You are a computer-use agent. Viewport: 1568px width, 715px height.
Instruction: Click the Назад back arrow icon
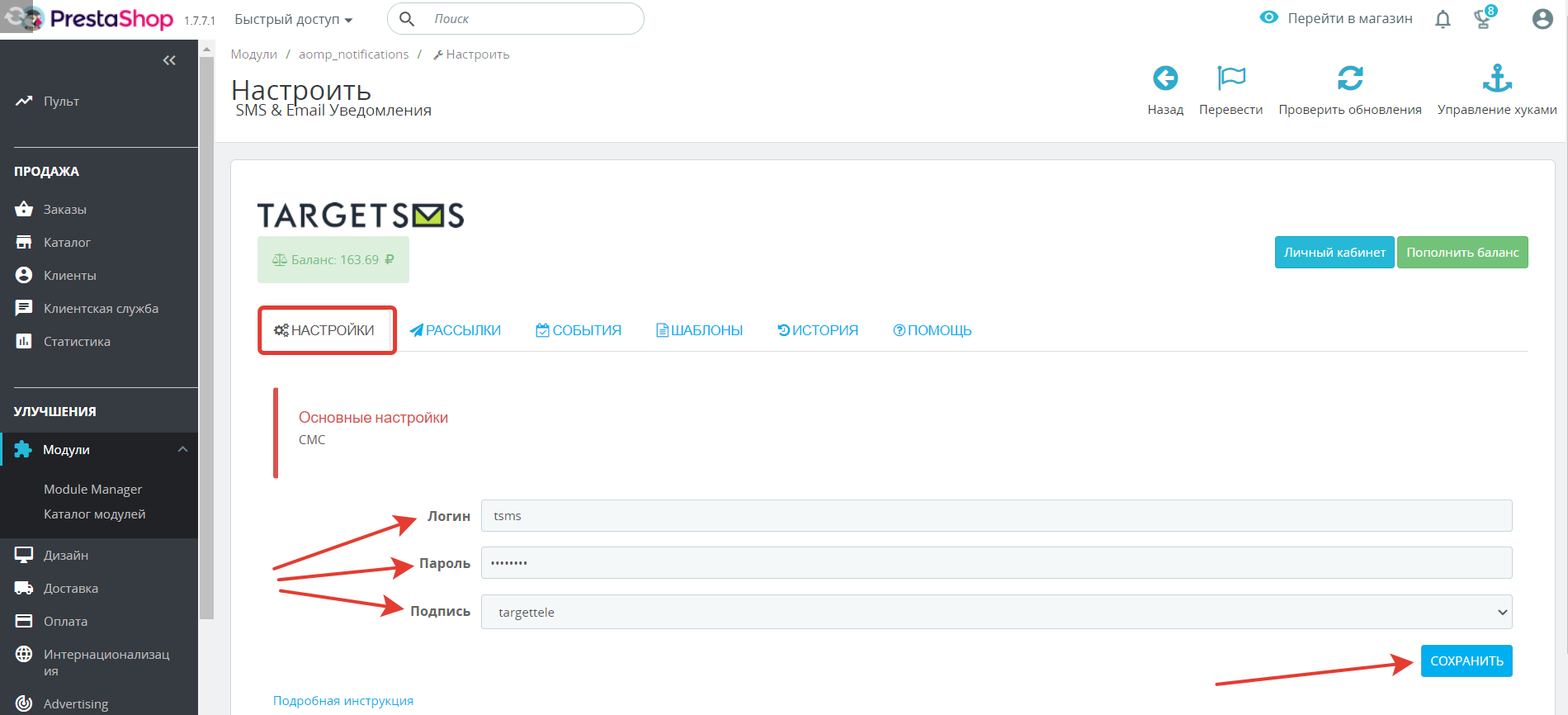click(x=1165, y=78)
